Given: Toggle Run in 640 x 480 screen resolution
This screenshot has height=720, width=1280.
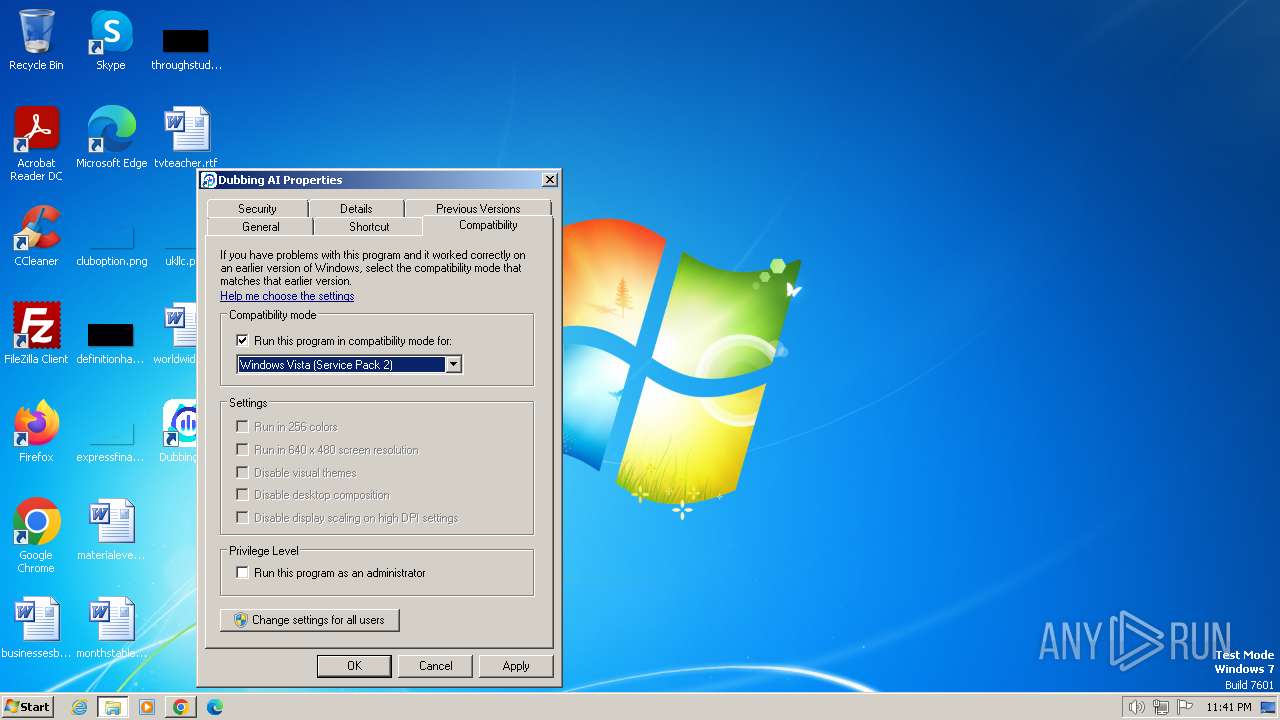Looking at the screenshot, I should (242, 449).
